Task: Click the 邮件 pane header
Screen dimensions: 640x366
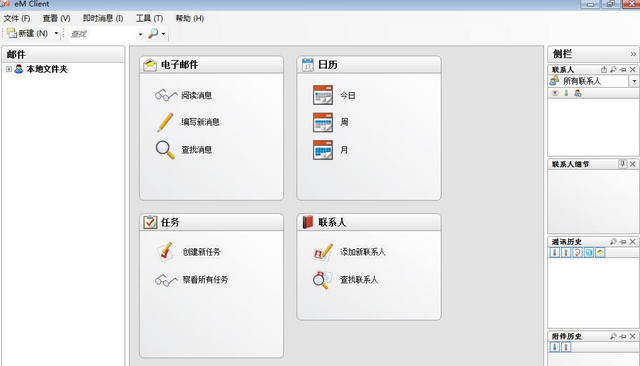Action: (63, 54)
